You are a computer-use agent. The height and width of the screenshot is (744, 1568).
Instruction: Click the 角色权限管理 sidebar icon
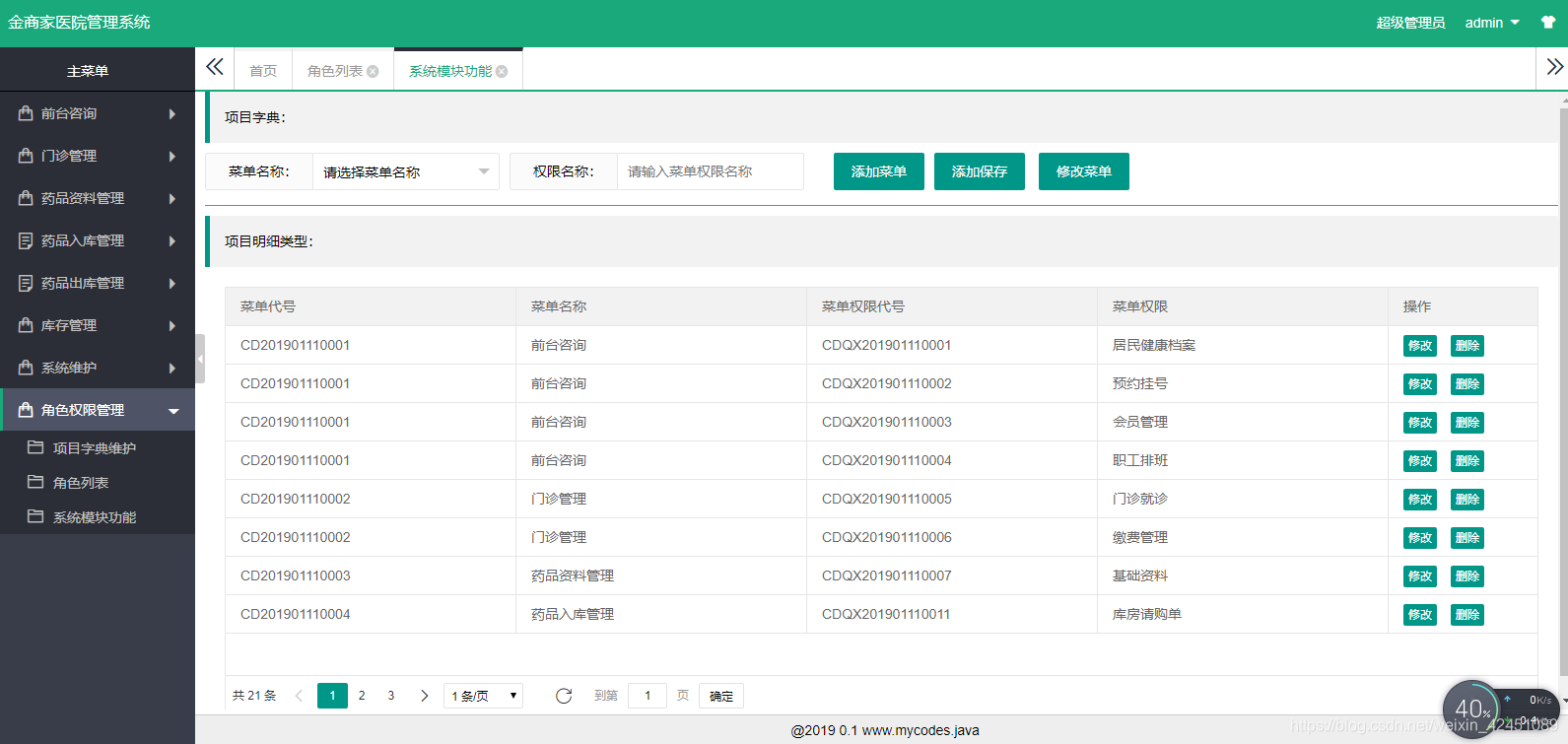click(26, 410)
